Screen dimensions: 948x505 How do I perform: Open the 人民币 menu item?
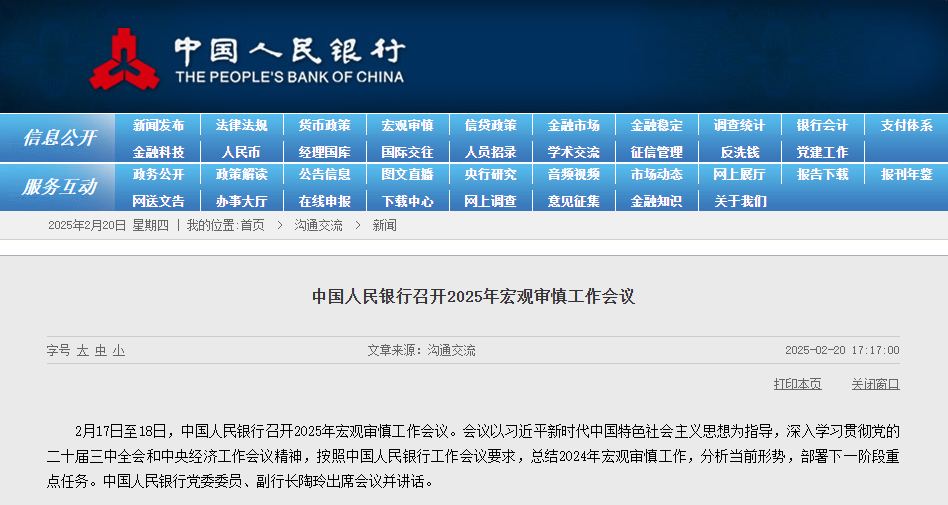tap(241, 152)
